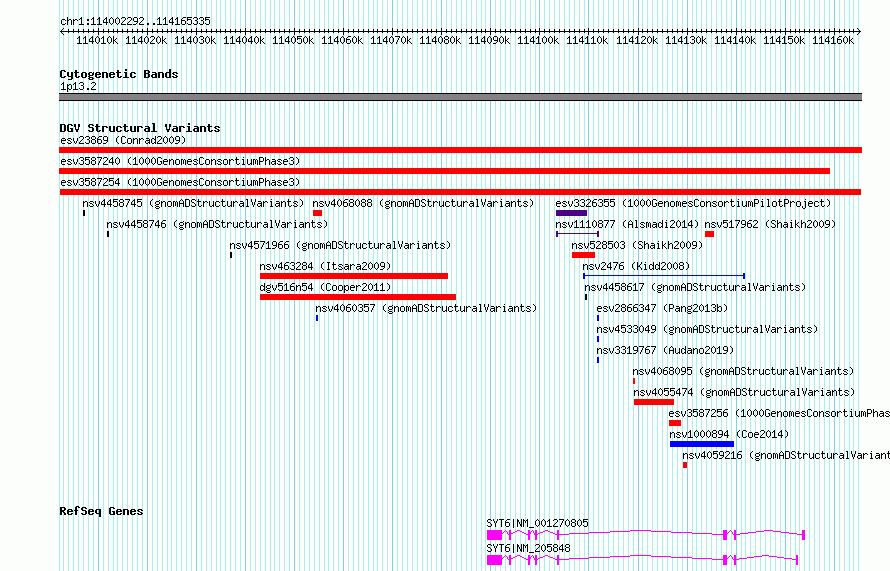Open the nsv4059216 gnomAD variant label
The height and width of the screenshot is (571, 890).
click(786, 455)
